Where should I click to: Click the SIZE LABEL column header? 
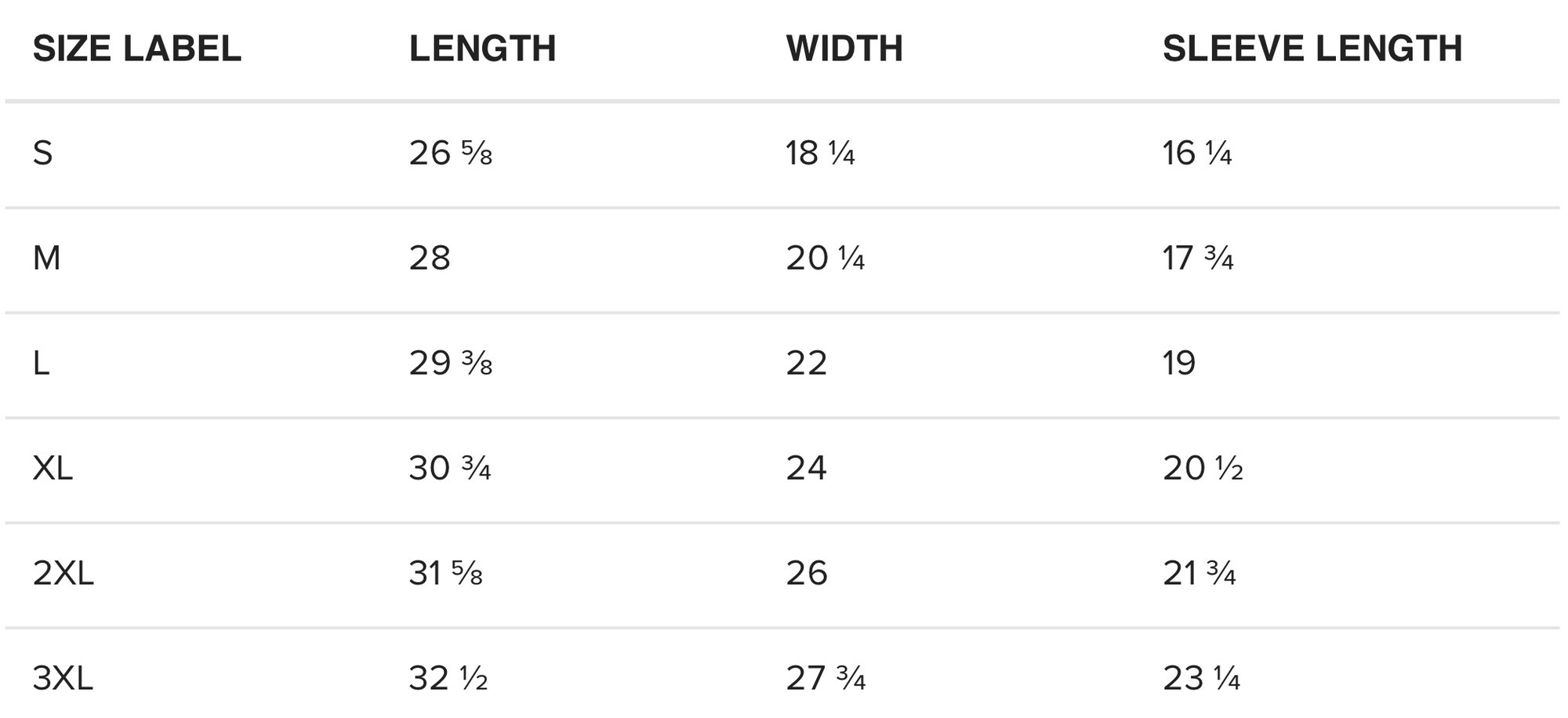point(136,49)
